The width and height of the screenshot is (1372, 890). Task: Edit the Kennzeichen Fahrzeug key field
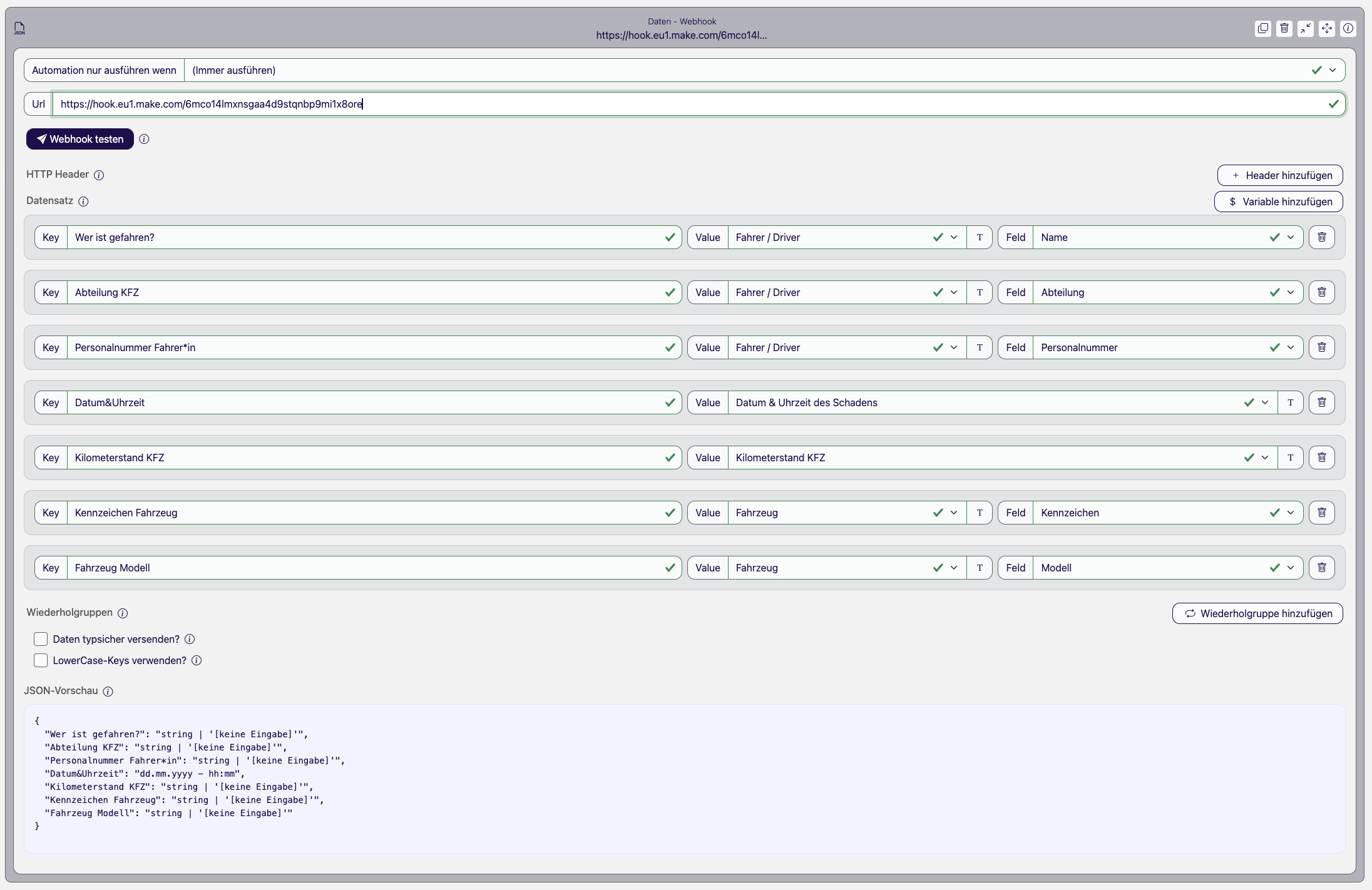coord(374,513)
